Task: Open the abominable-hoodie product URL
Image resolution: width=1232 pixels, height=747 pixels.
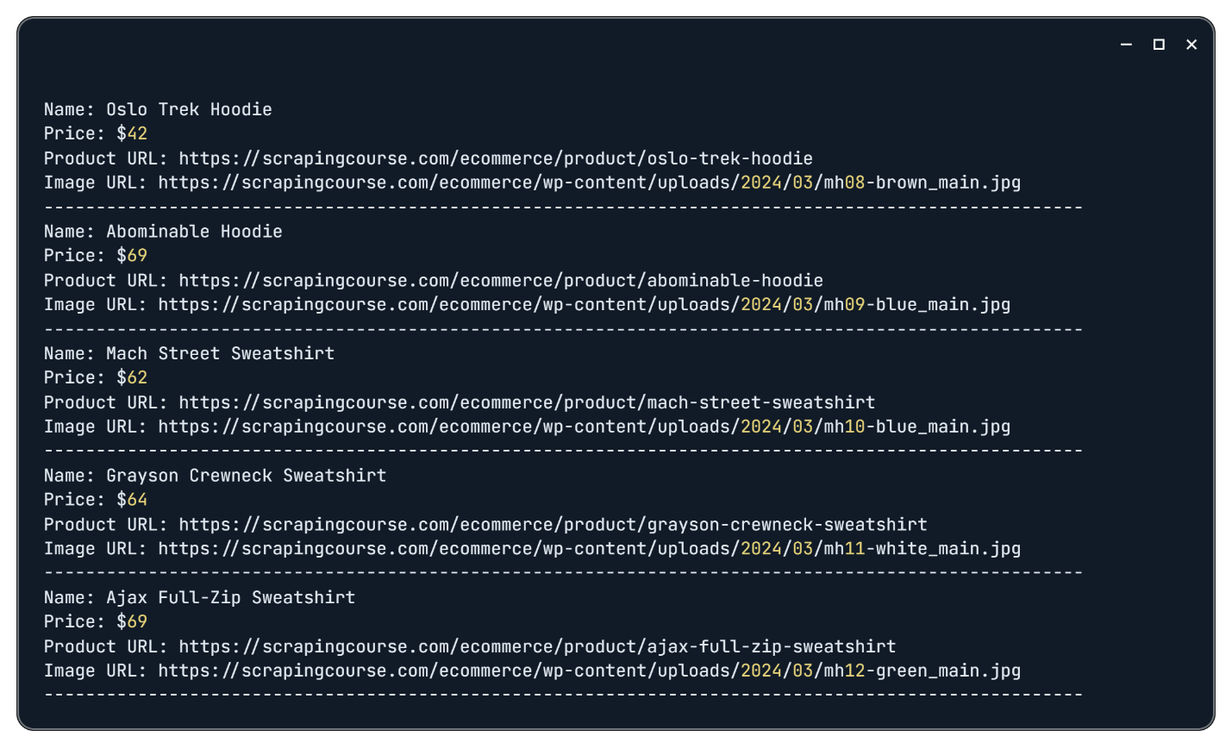Action: point(501,281)
